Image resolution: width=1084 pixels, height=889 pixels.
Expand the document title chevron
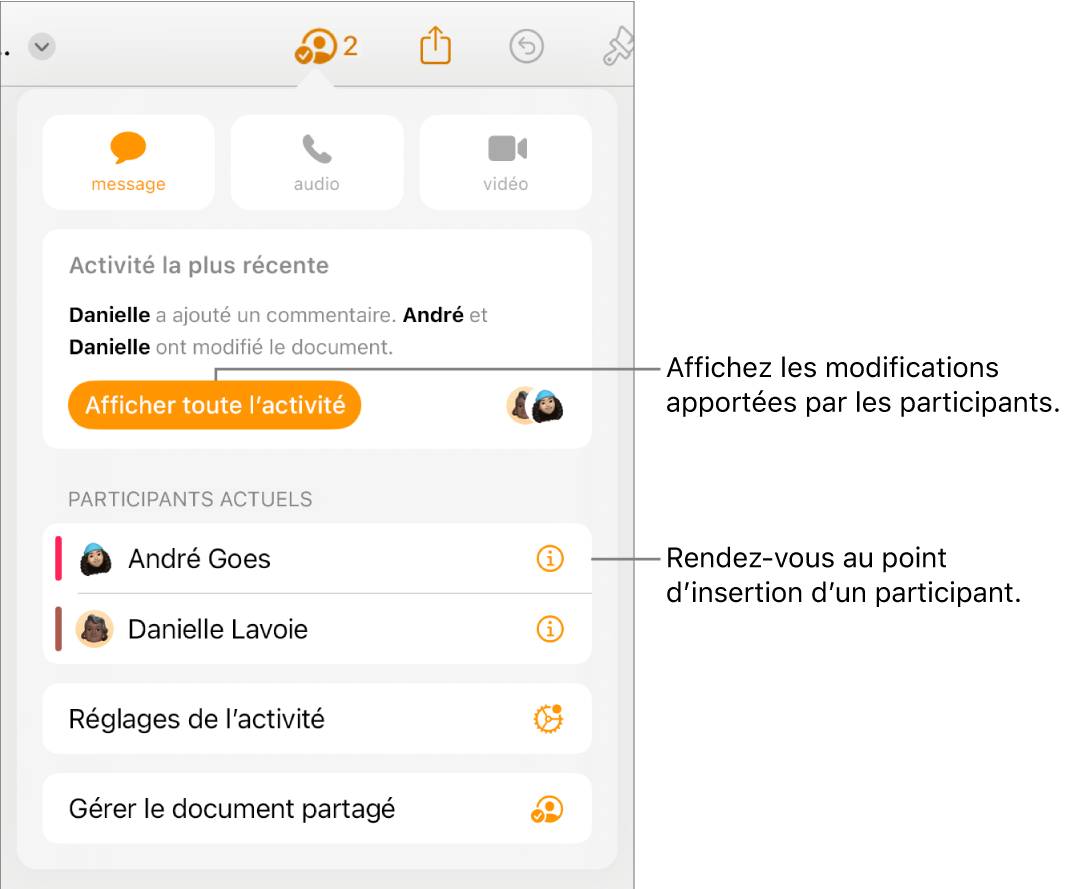41,47
